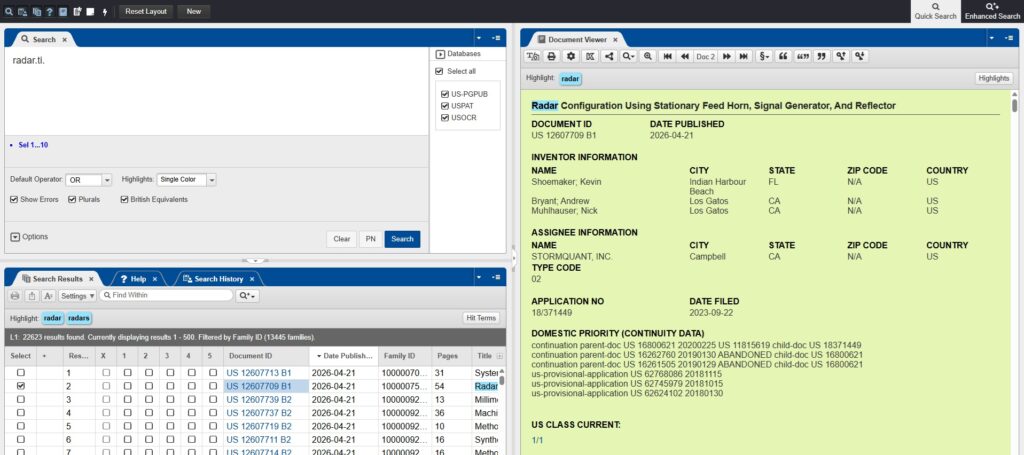This screenshot has height=455, width=1024.
Task: Open Document Viewer settings gear
Action: 570,57
